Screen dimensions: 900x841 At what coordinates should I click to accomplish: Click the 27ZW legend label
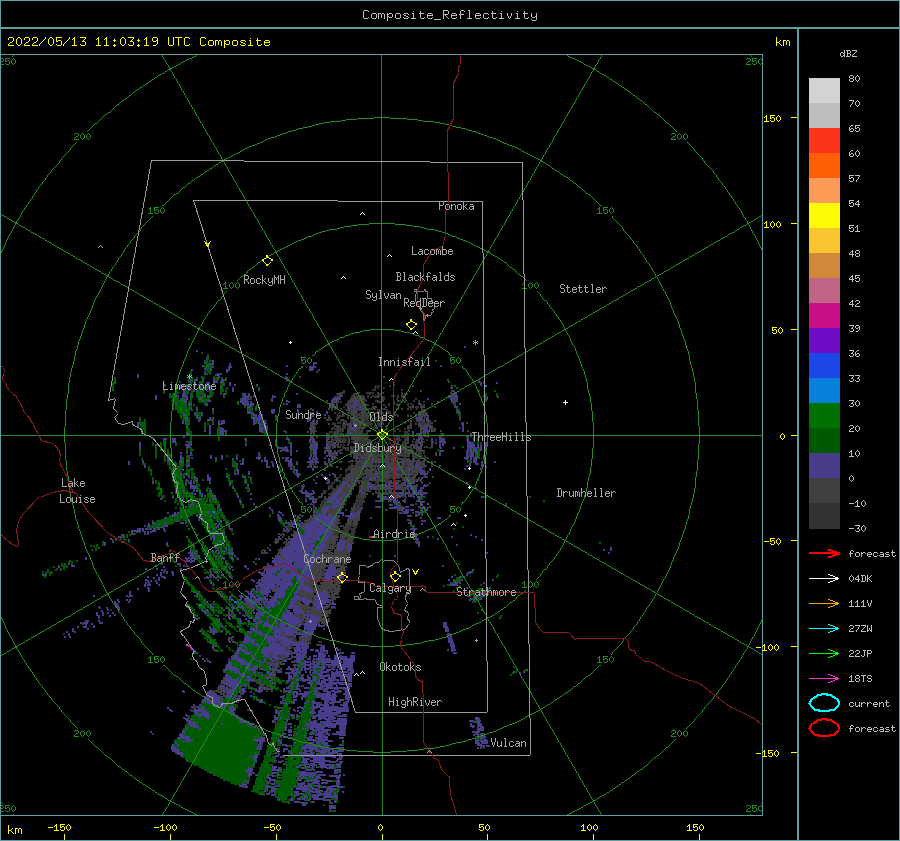coord(860,629)
